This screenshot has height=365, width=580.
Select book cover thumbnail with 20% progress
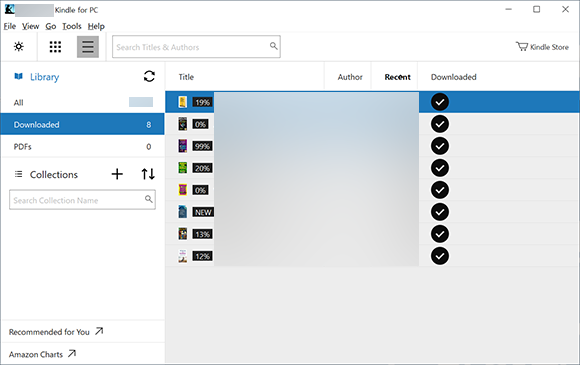click(183, 168)
